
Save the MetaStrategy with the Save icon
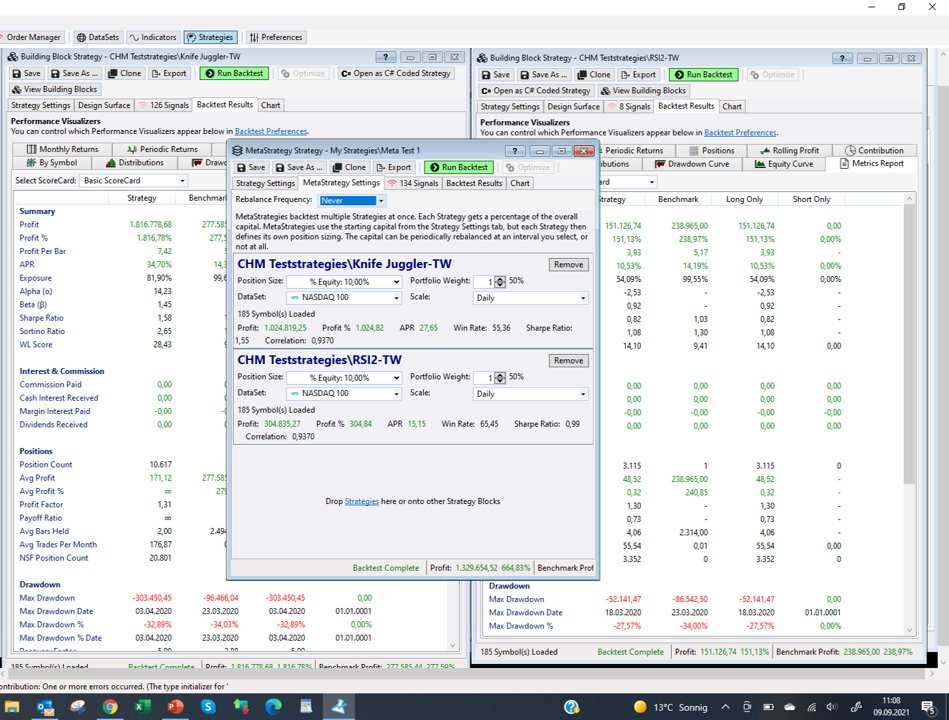tap(251, 167)
